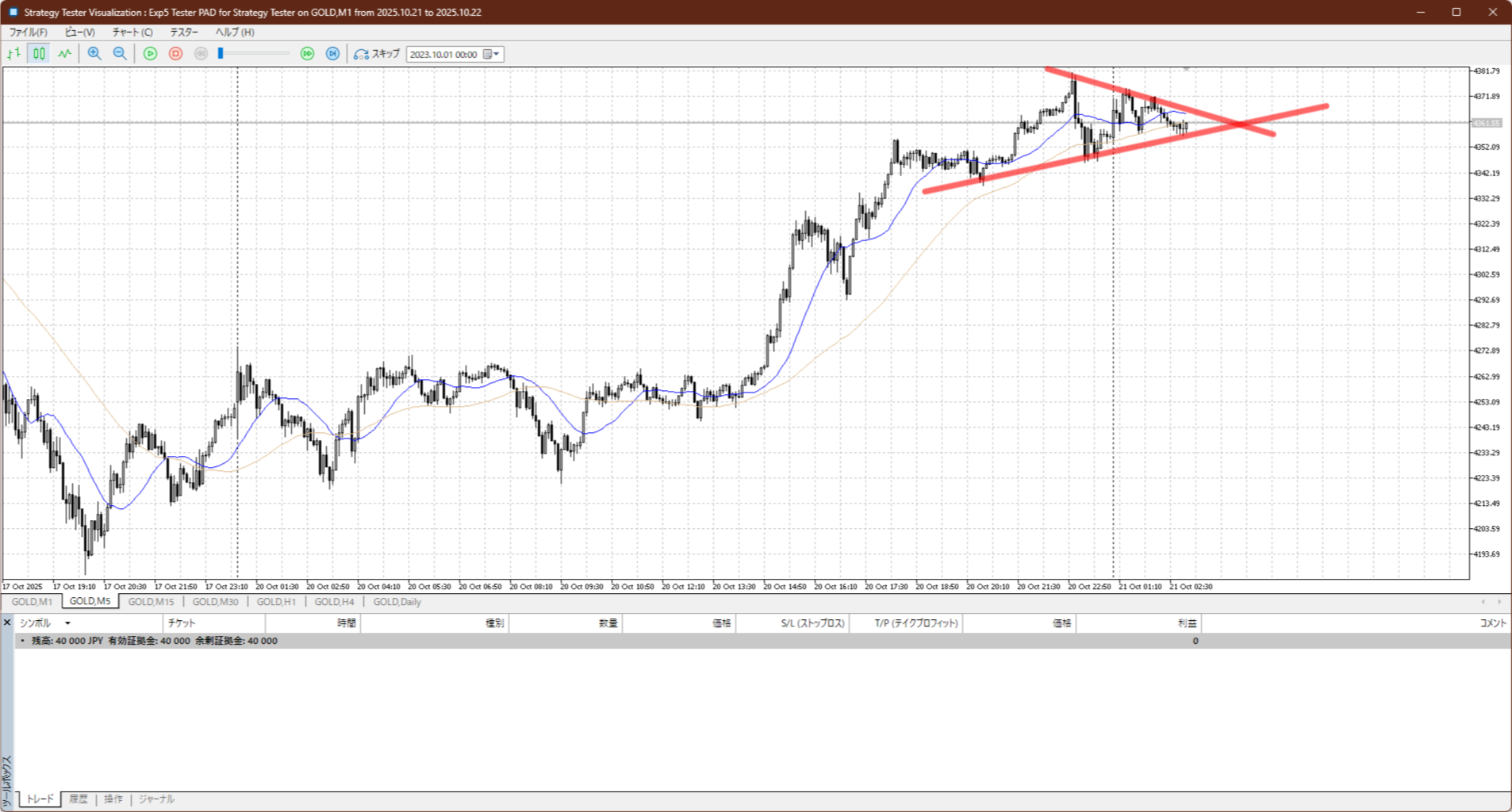This screenshot has width=1512, height=812.
Task: Open the skip date calendar dropdown
Action: (x=492, y=55)
